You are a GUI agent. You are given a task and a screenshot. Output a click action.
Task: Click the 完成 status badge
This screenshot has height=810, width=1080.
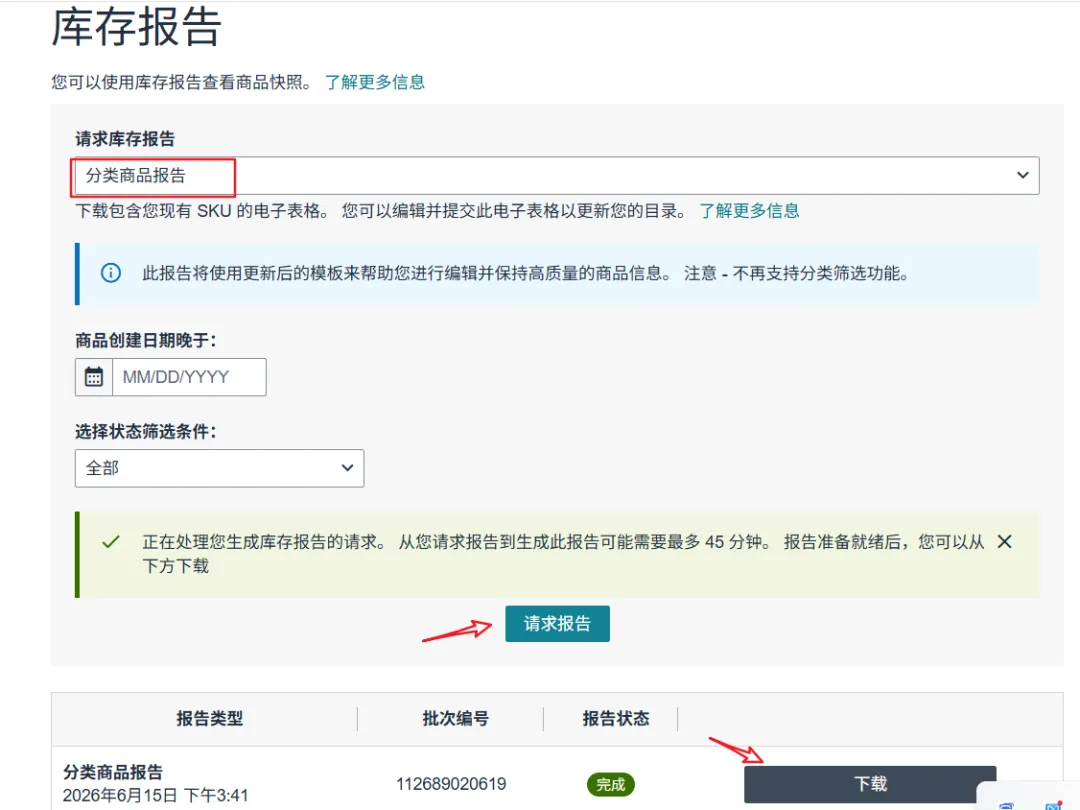coord(610,785)
